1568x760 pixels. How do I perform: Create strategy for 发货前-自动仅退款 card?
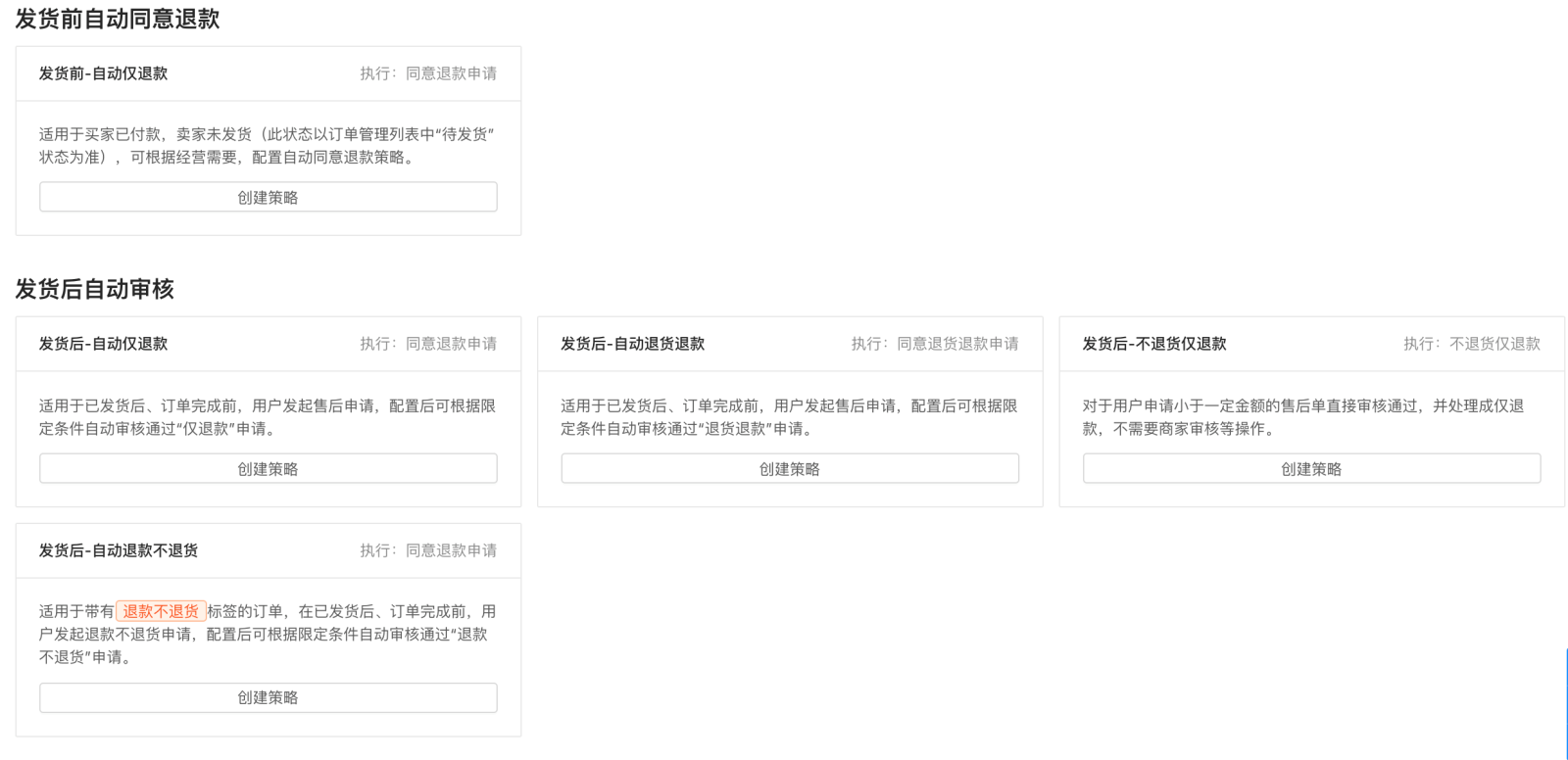point(268,197)
